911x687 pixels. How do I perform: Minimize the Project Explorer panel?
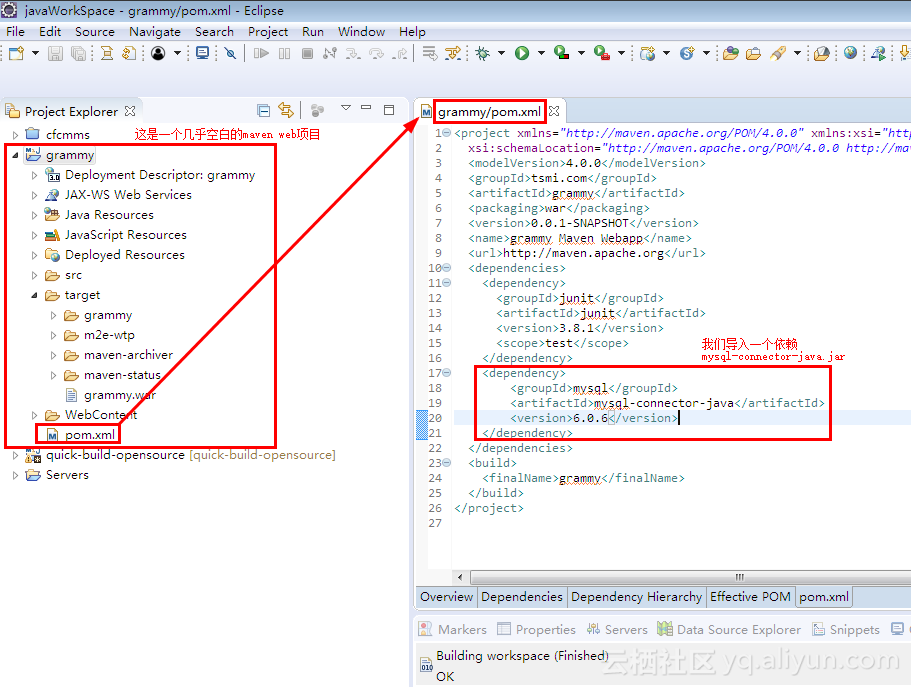[x=366, y=108]
